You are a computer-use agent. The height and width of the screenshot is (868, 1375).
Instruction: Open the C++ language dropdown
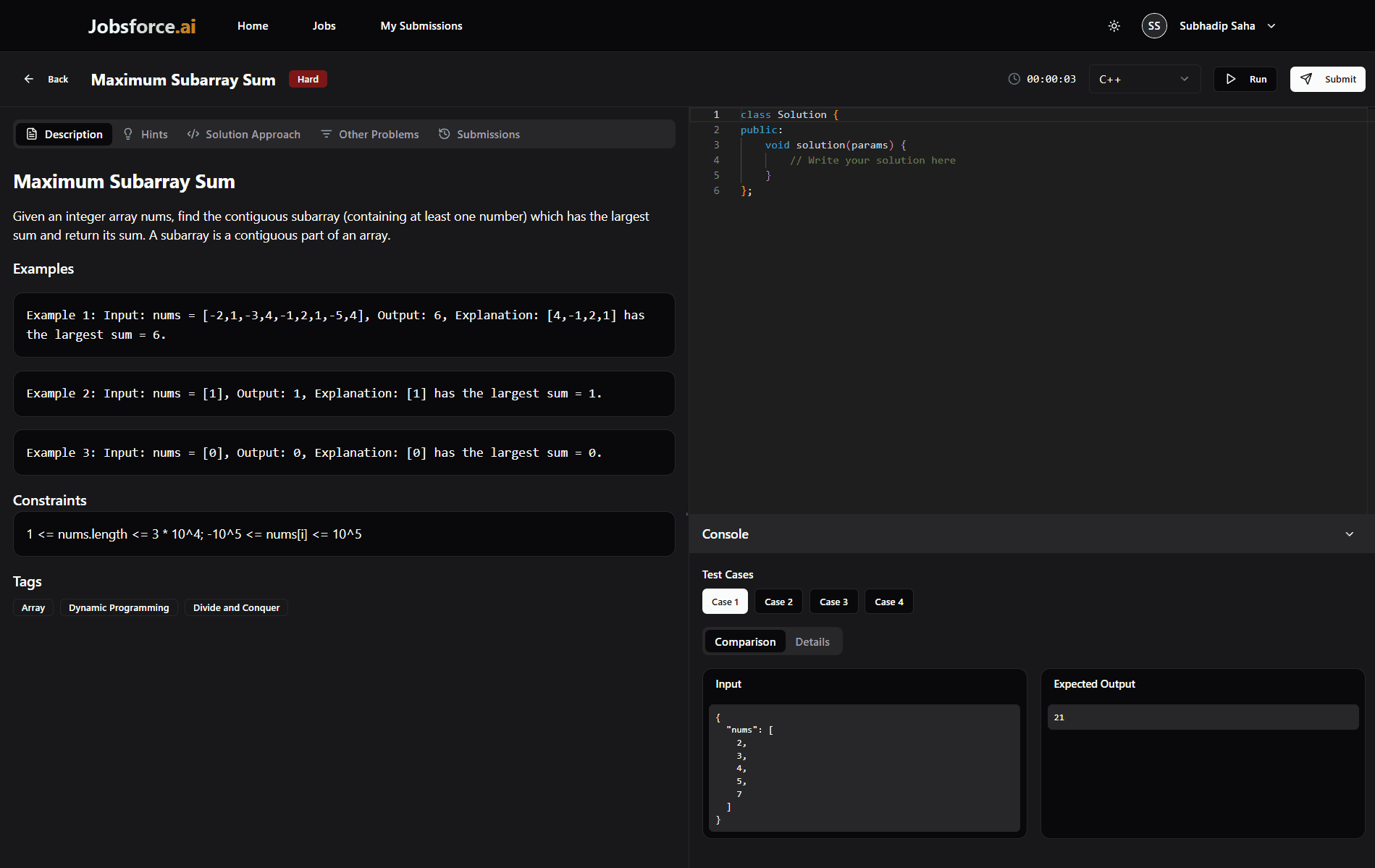[1144, 79]
